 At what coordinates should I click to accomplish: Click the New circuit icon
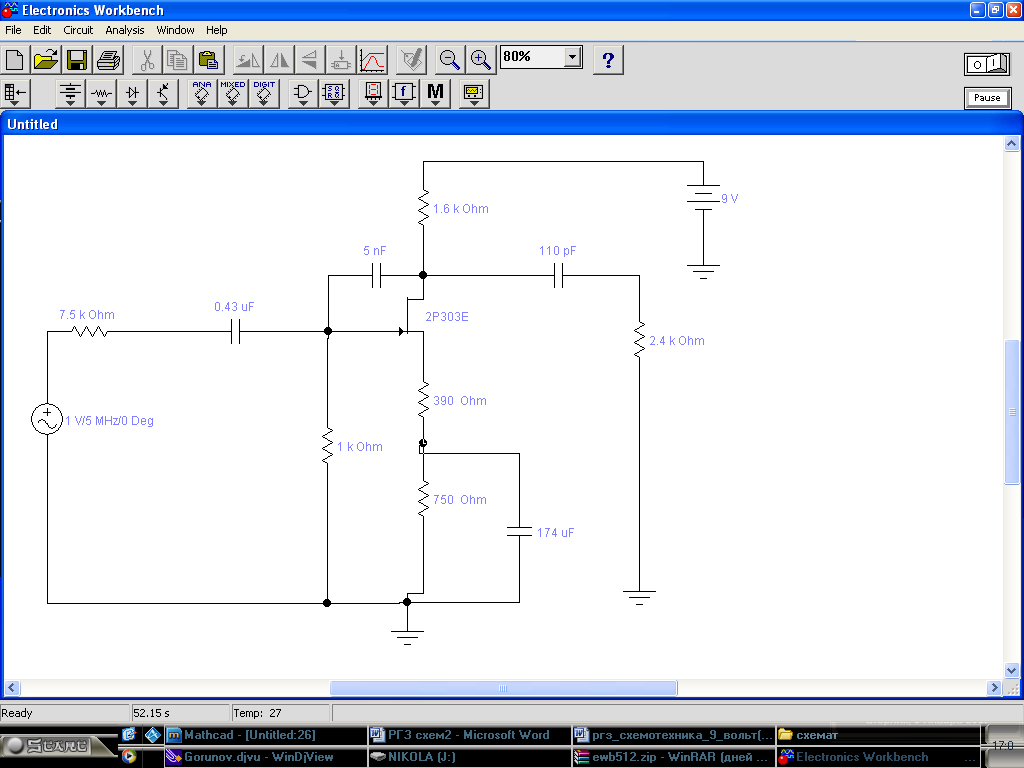(14, 60)
